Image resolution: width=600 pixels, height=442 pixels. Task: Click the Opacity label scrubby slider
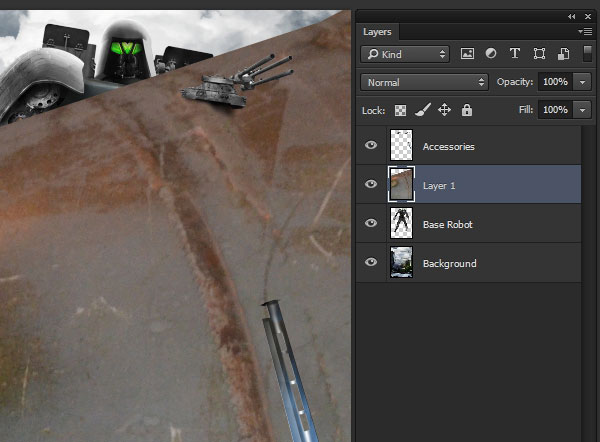tap(515, 82)
